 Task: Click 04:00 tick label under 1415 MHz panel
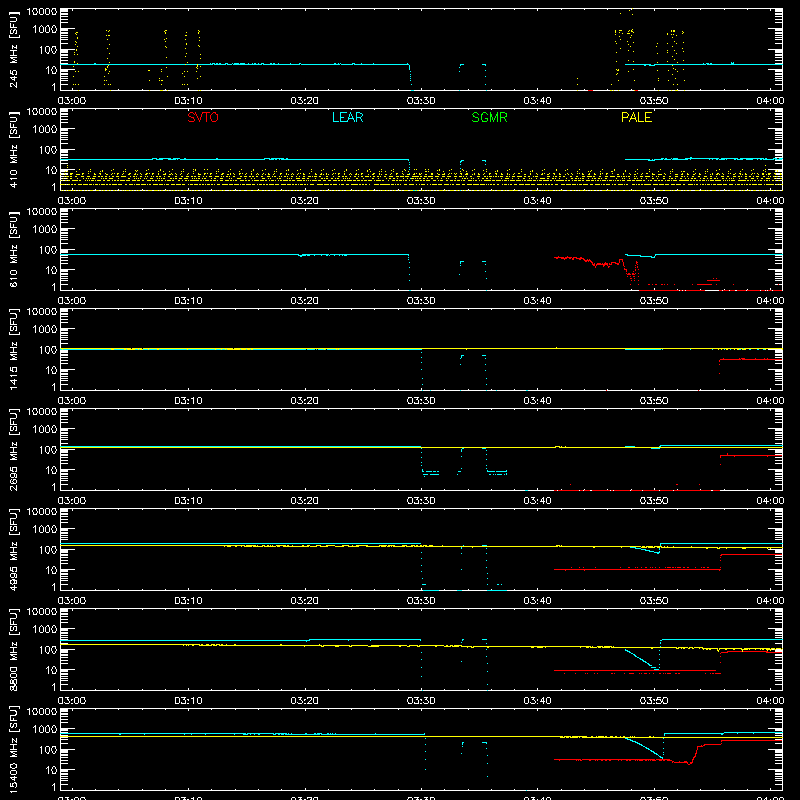770,401
